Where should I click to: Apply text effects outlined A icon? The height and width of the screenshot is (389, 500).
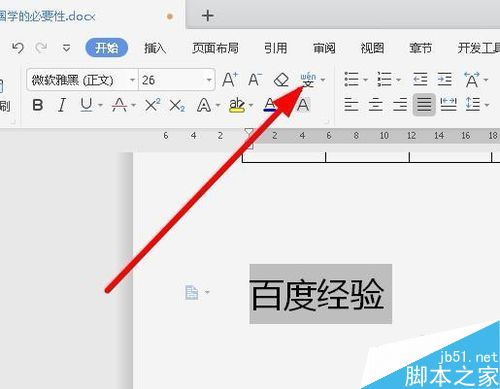click(204, 105)
